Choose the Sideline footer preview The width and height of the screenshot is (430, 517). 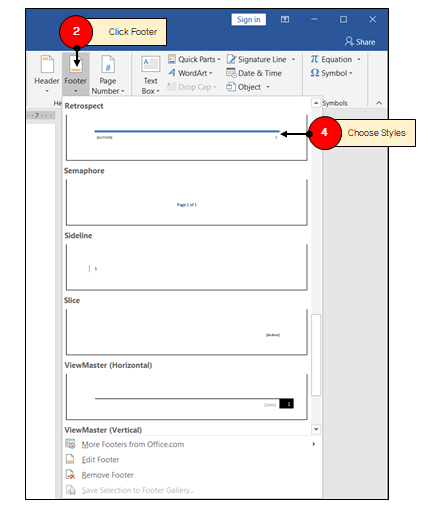tap(187, 267)
